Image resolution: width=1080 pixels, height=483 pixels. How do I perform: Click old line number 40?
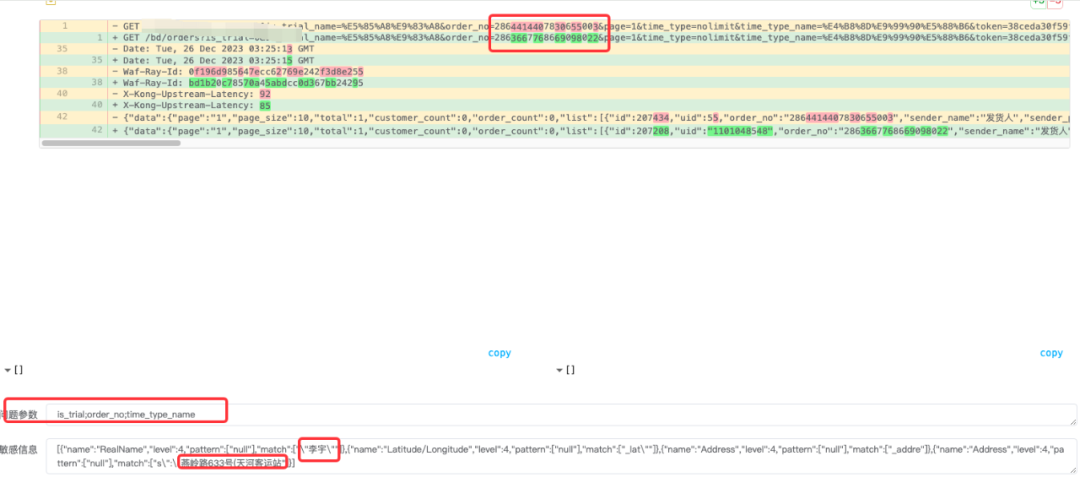(x=62, y=94)
